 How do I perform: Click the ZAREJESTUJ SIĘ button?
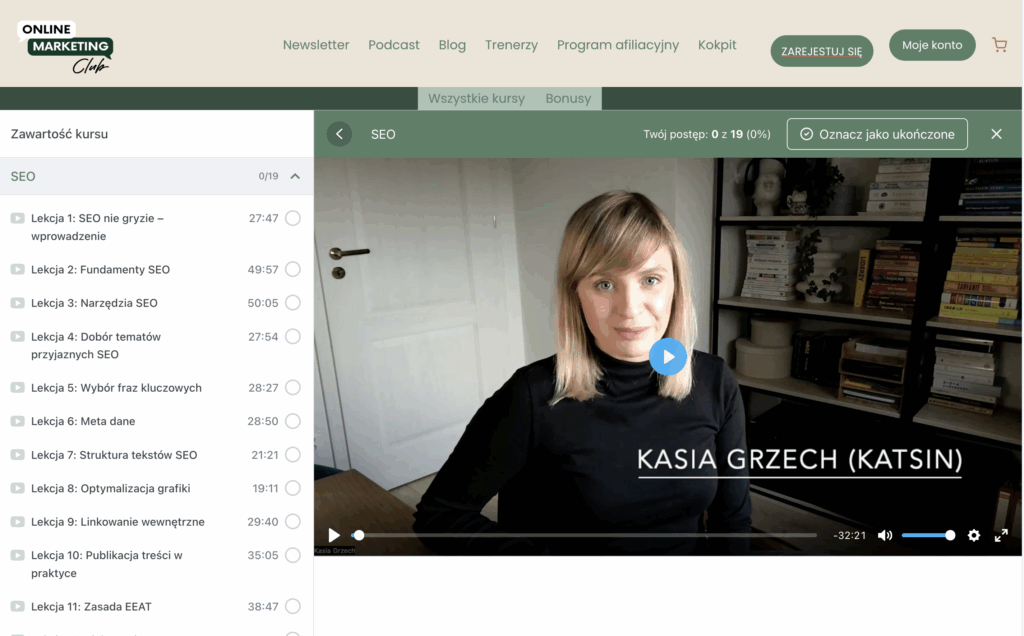(x=821, y=50)
